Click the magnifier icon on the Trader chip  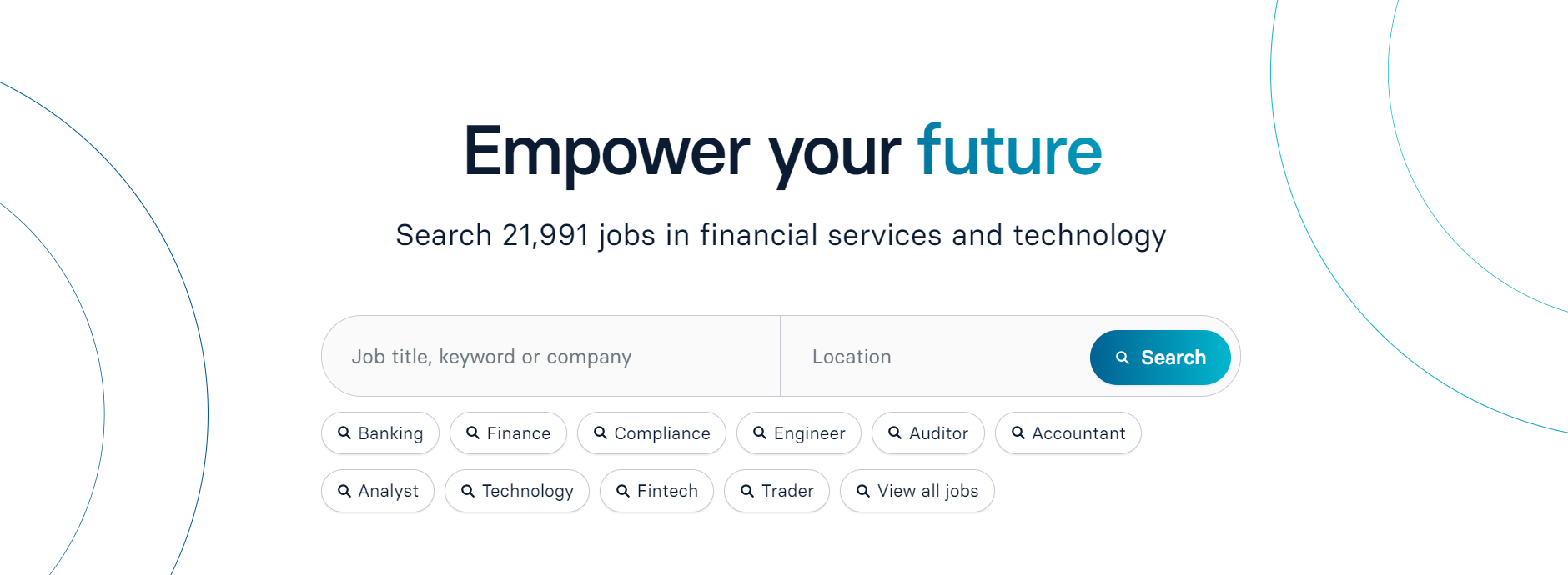click(x=746, y=491)
